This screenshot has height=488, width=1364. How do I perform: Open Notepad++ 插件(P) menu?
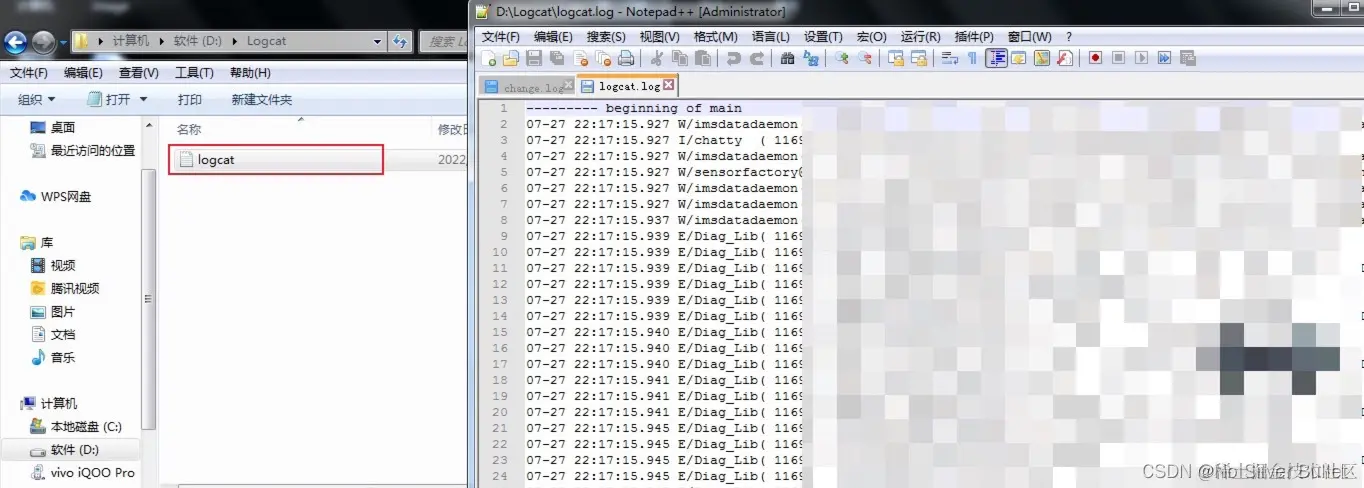click(x=974, y=37)
